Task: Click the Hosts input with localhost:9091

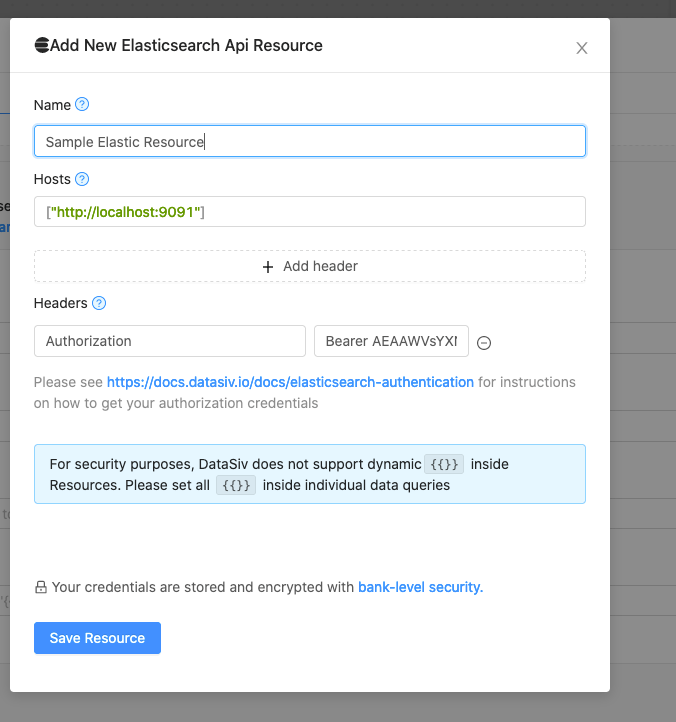Action: pyautogui.click(x=310, y=212)
